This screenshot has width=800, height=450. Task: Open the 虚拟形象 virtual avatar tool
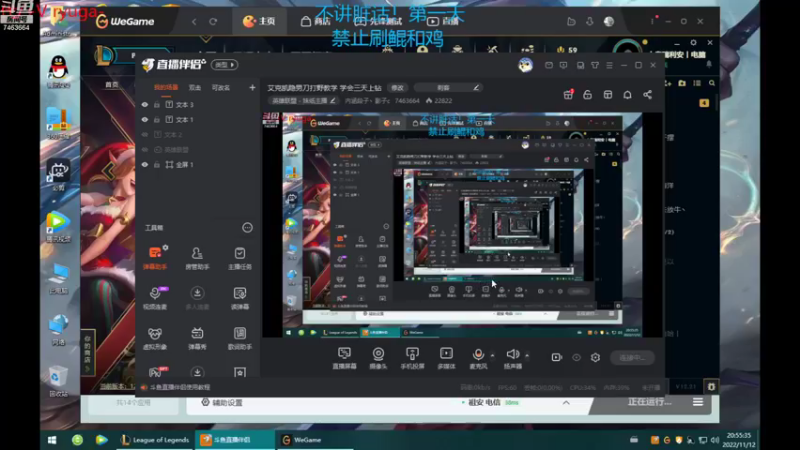pyautogui.click(x=155, y=338)
